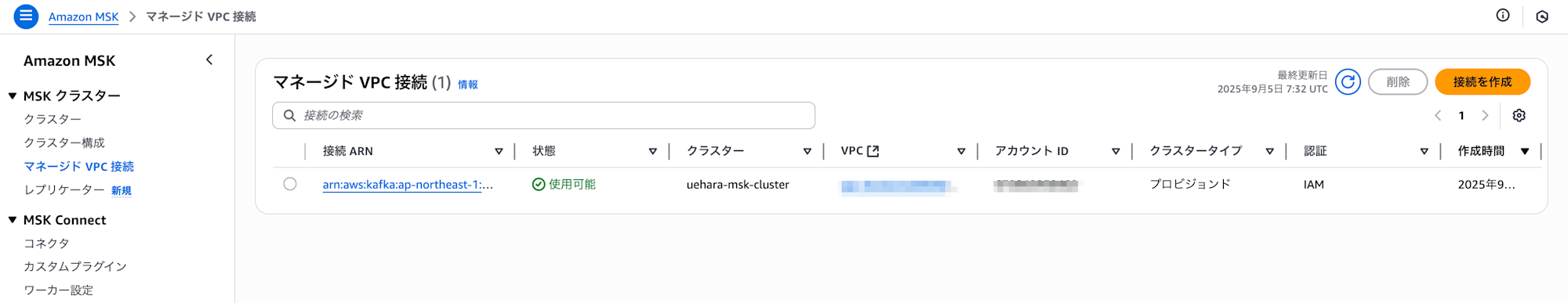Click the 接続を作成 button
This screenshot has width=1568, height=303.
click(1483, 81)
